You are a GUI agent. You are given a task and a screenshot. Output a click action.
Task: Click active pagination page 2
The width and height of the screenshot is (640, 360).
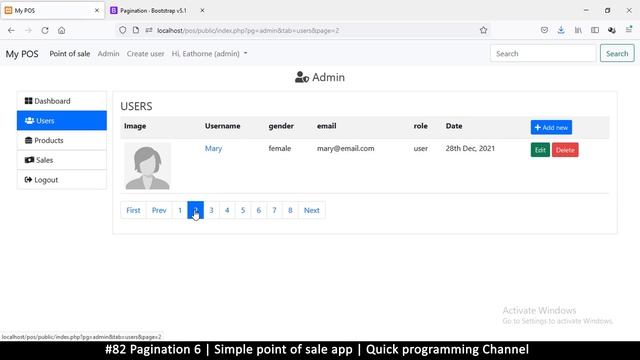196,210
